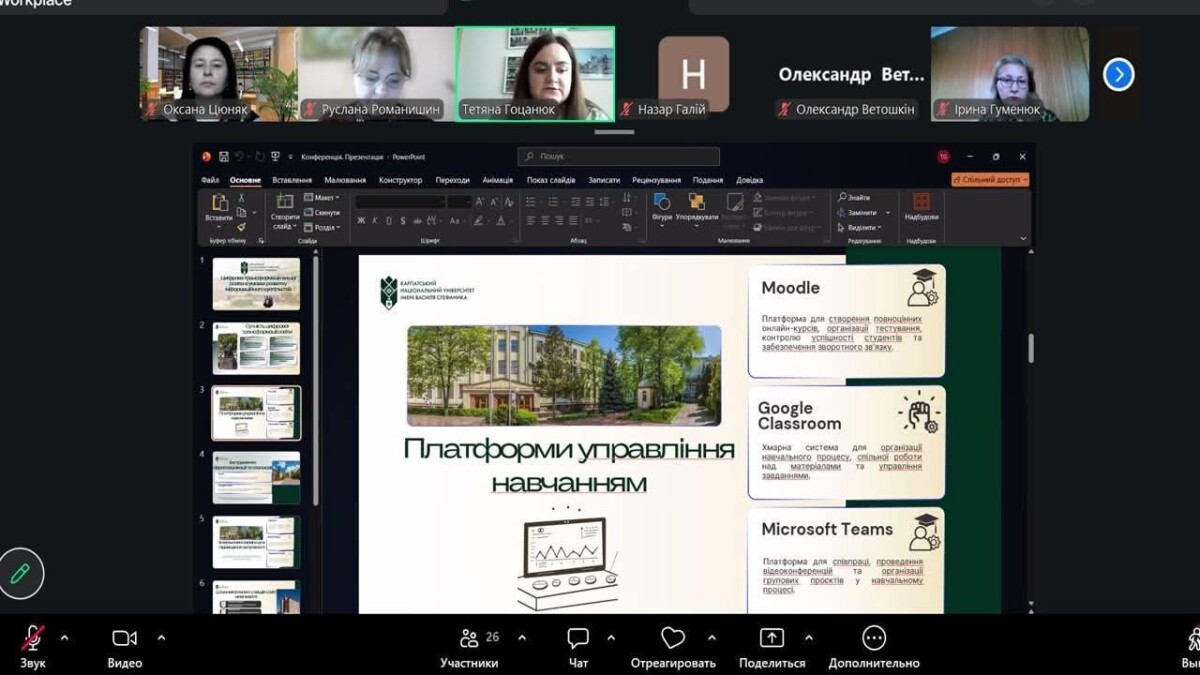Click the React heart icon

[x=673, y=638]
